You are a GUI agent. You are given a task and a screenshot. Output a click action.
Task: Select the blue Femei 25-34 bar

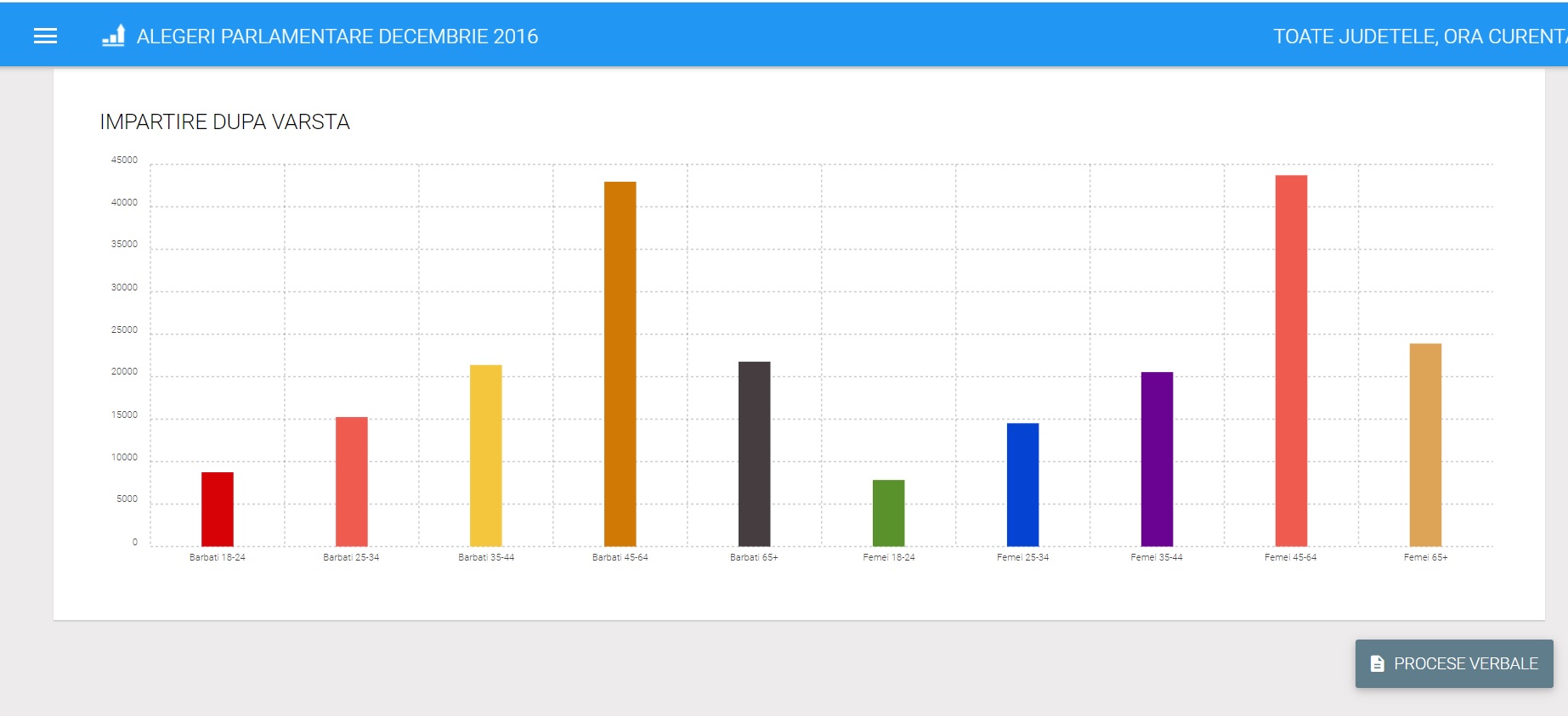click(x=1022, y=484)
